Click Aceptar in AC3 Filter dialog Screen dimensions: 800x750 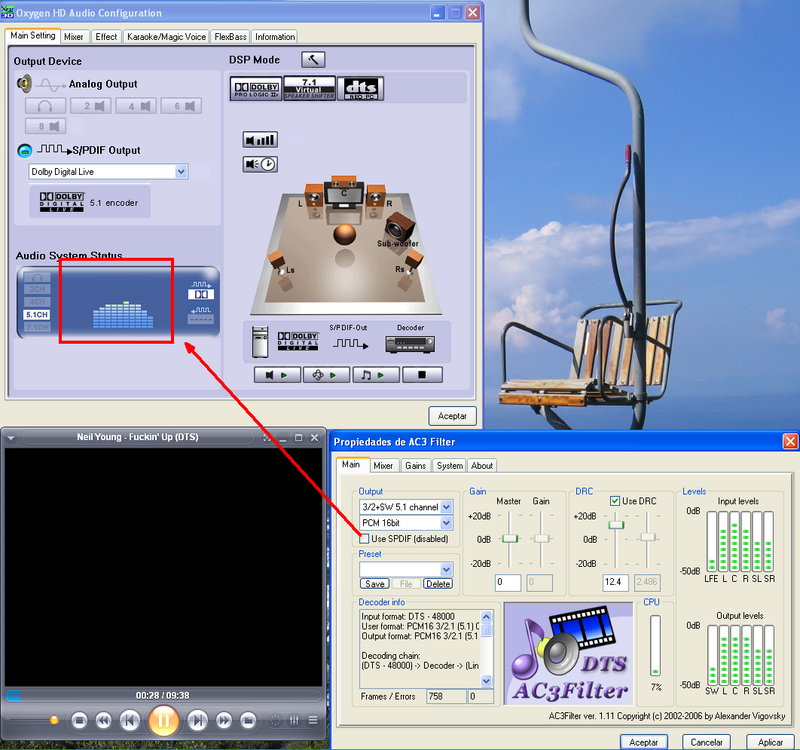(643, 742)
